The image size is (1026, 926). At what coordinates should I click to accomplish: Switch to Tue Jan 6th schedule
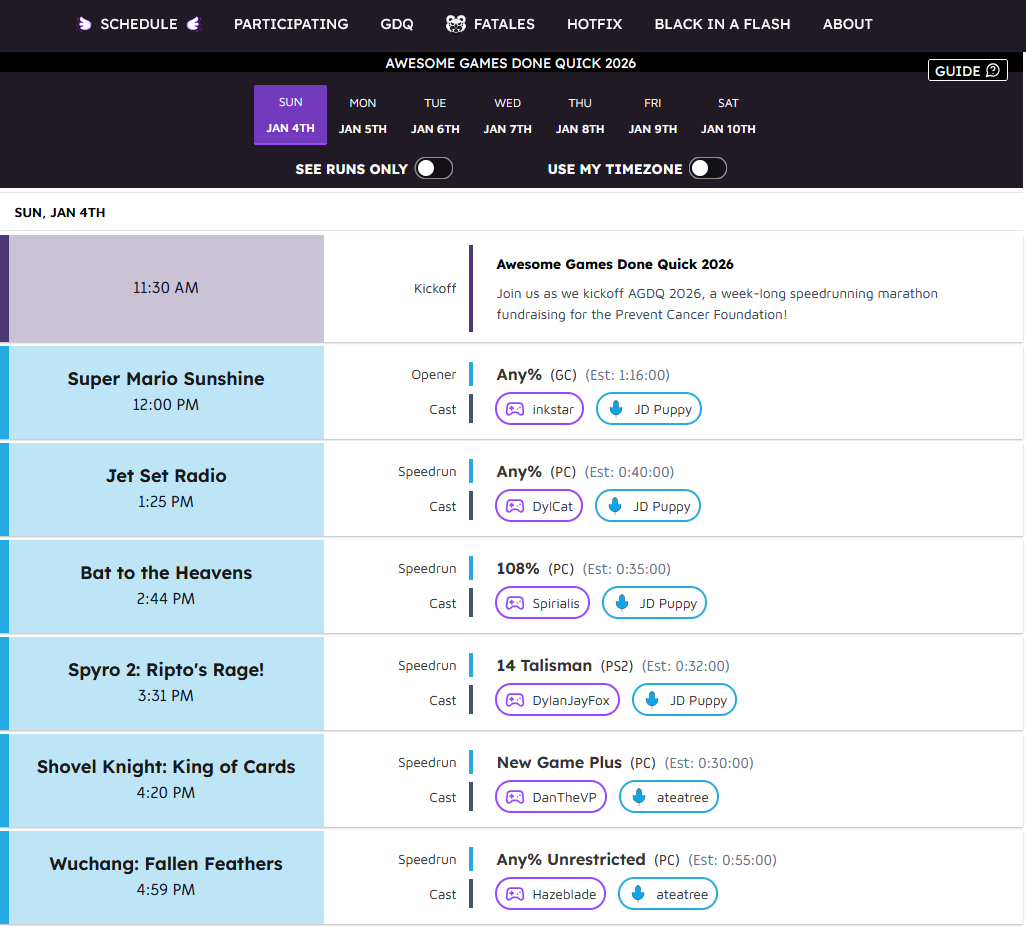(435, 115)
